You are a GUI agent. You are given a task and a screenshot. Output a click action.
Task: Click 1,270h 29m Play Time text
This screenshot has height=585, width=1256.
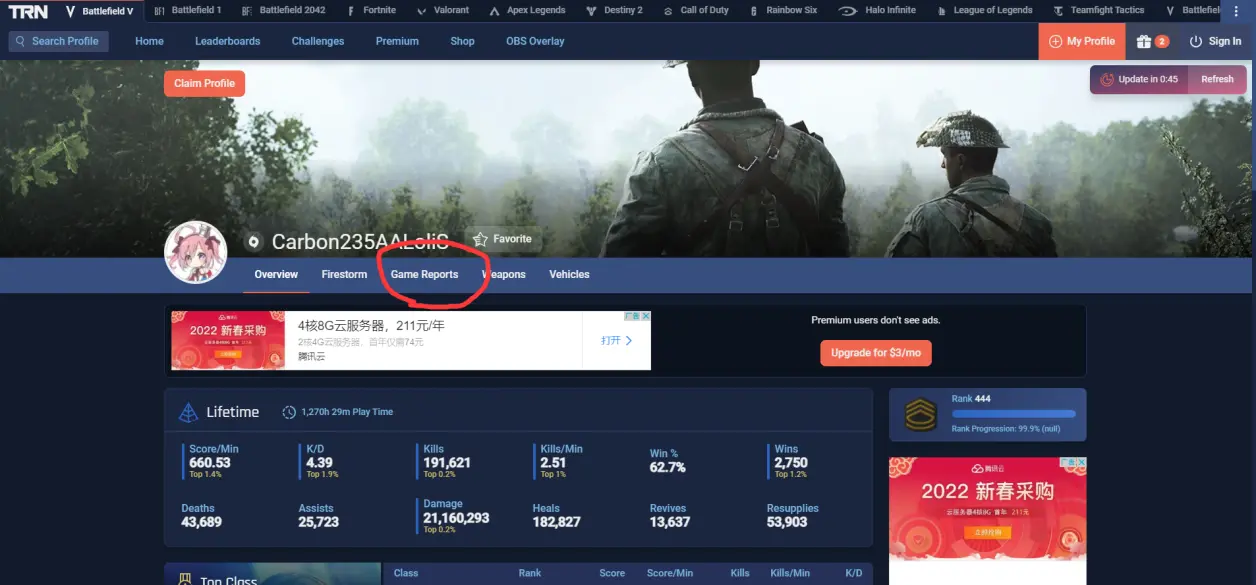[347, 412]
